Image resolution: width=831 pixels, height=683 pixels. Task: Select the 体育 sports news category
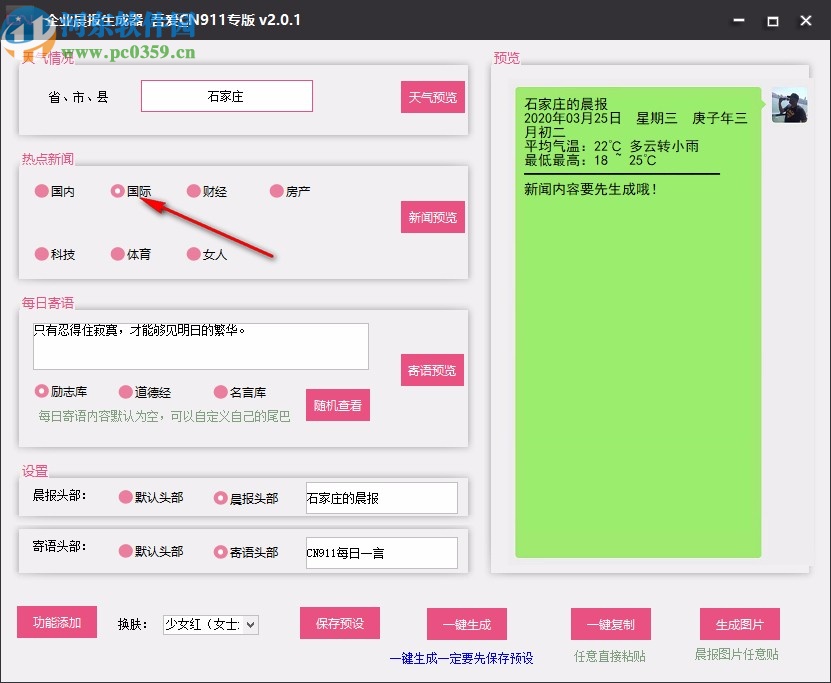(117, 254)
